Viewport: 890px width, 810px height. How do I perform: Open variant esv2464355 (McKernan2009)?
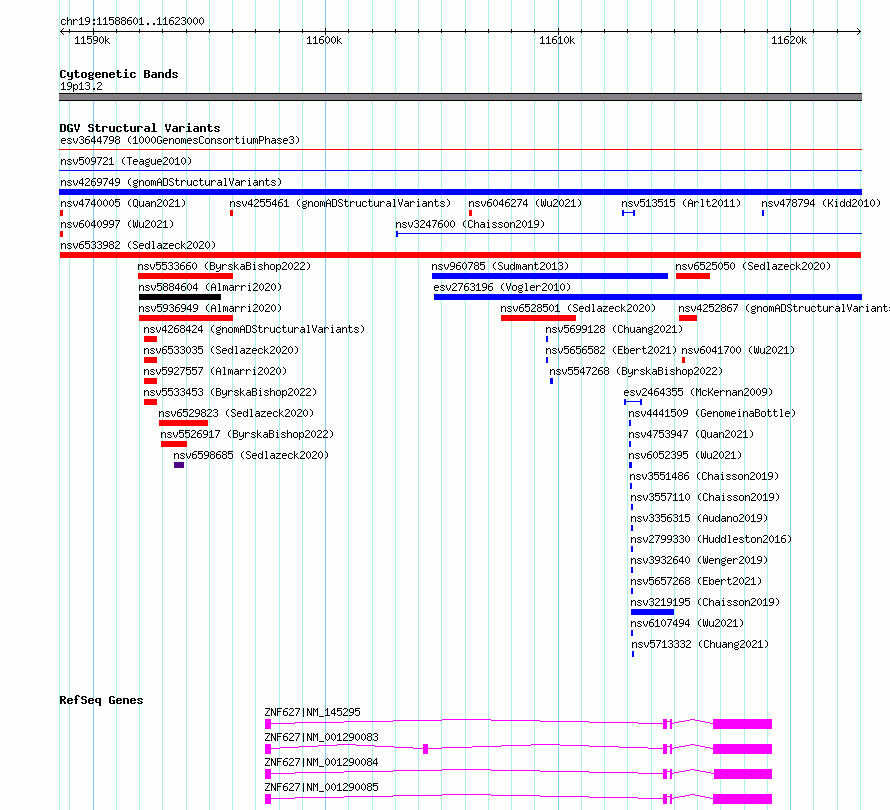[x=698, y=392]
